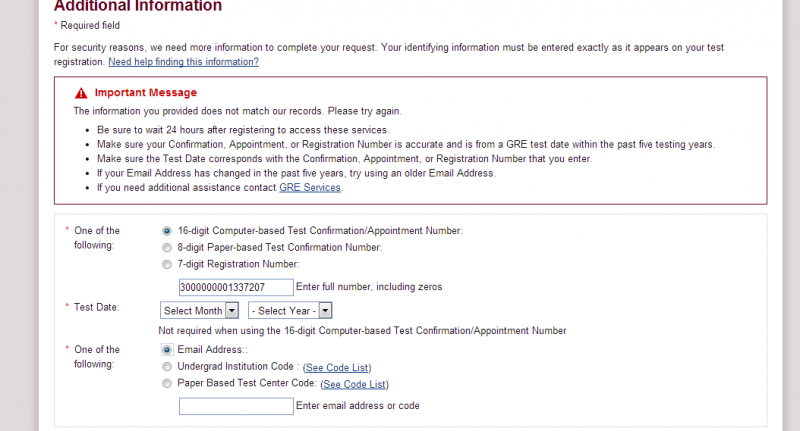Pick Paper Based Test Center Code radio
800x431 pixels.
pyautogui.click(x=167, y=383)
